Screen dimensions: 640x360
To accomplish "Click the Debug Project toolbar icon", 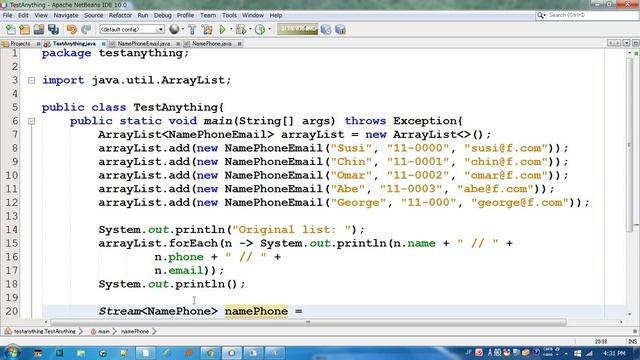I will click(x=241, y=29).
